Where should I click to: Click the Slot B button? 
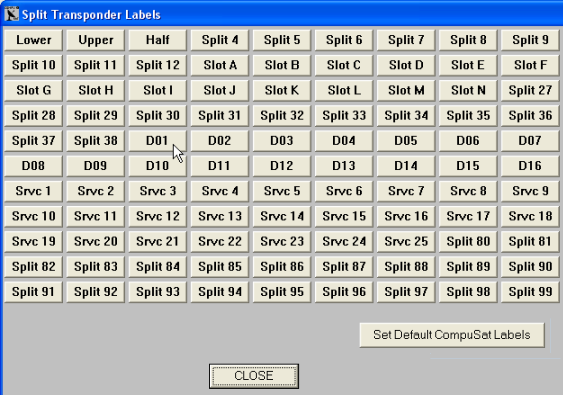[x=282, y=65]
